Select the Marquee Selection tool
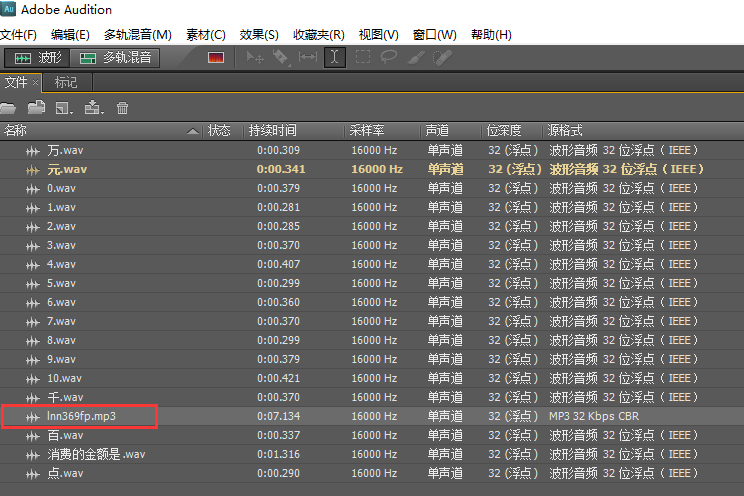The image size is (744, 496). (x=363, y=57)
